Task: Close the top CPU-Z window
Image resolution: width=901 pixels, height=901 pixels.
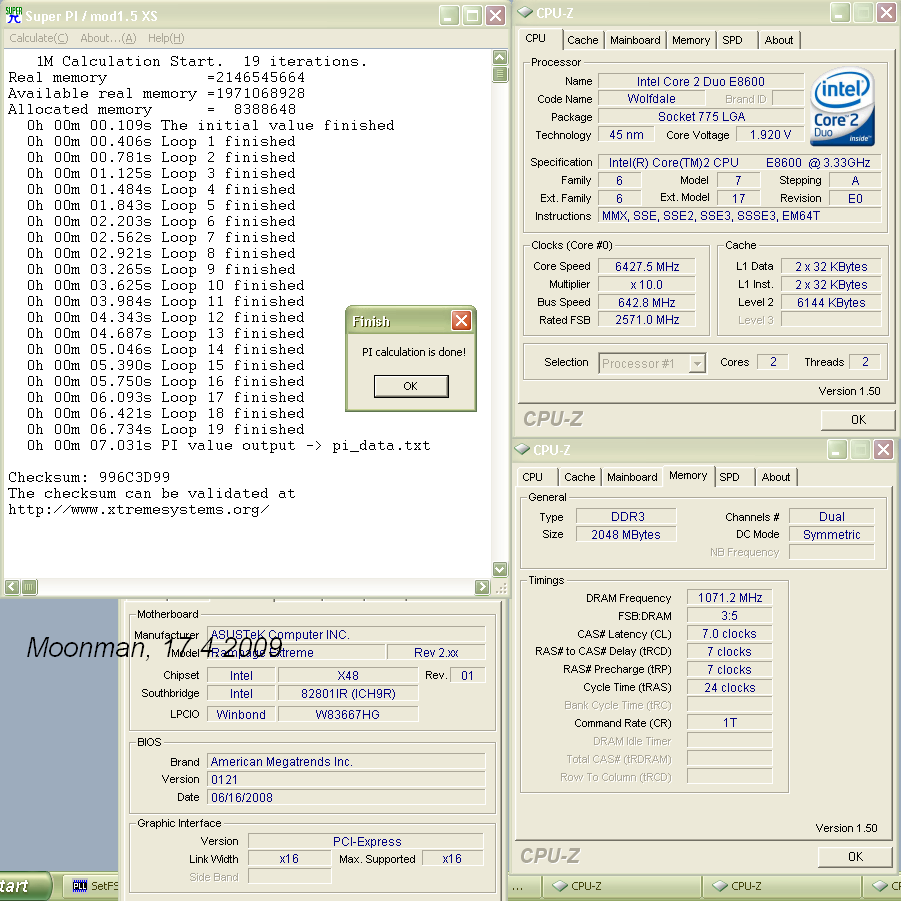Action: pos(886,13)
